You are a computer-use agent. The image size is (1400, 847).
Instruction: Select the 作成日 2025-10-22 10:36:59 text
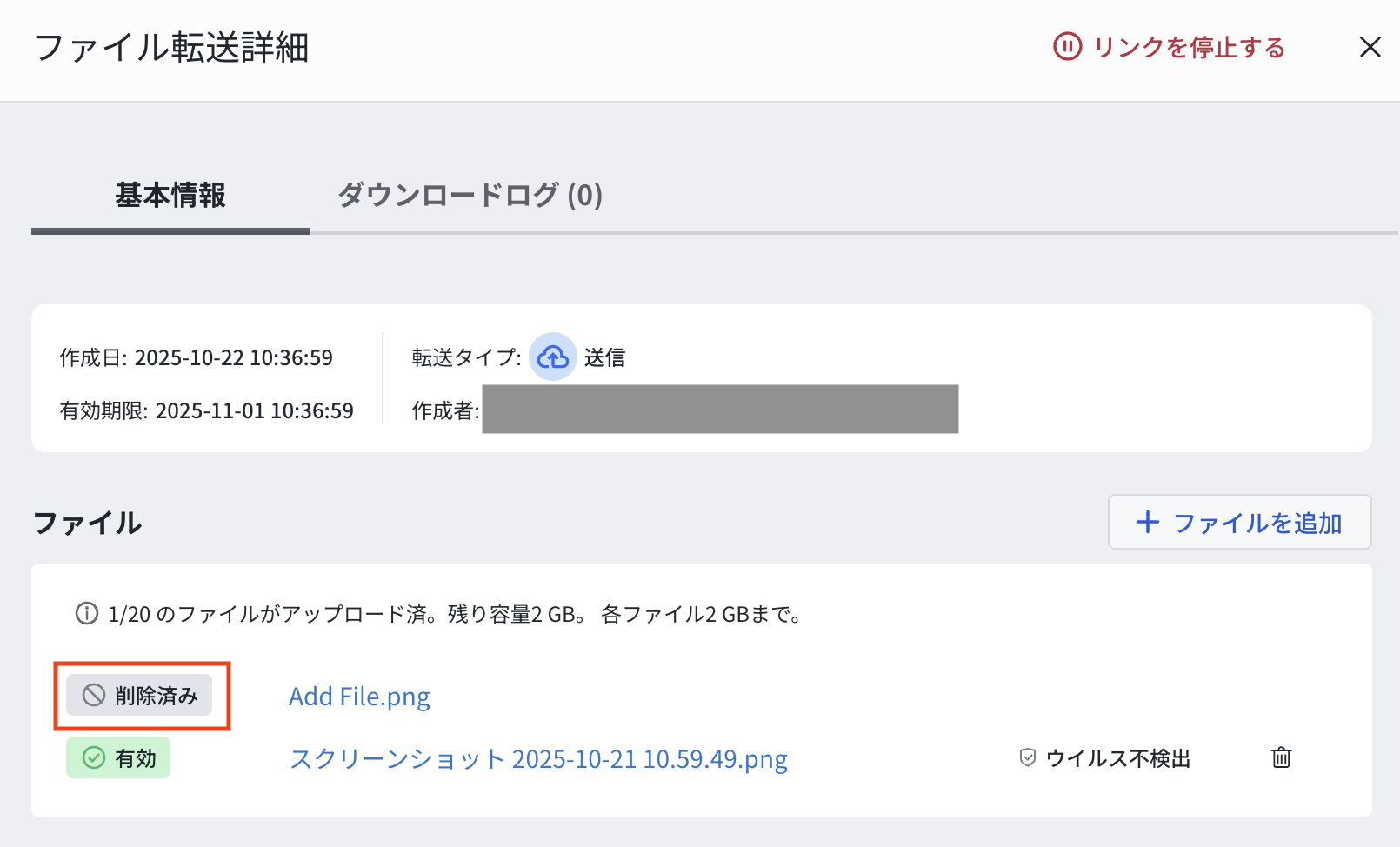pyautogui.click(x=197, y=357)
